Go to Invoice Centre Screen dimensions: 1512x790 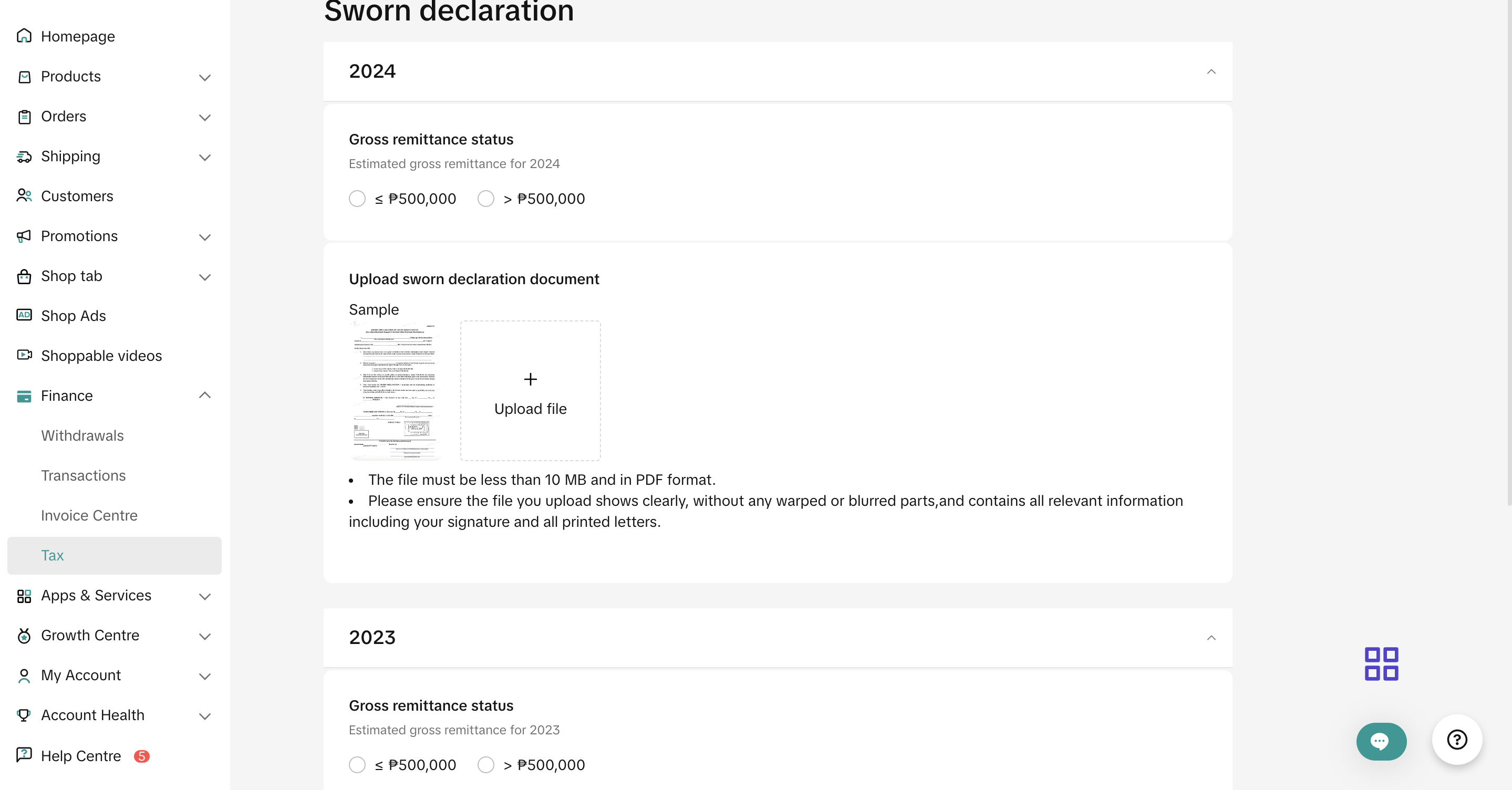click(89, 515)
